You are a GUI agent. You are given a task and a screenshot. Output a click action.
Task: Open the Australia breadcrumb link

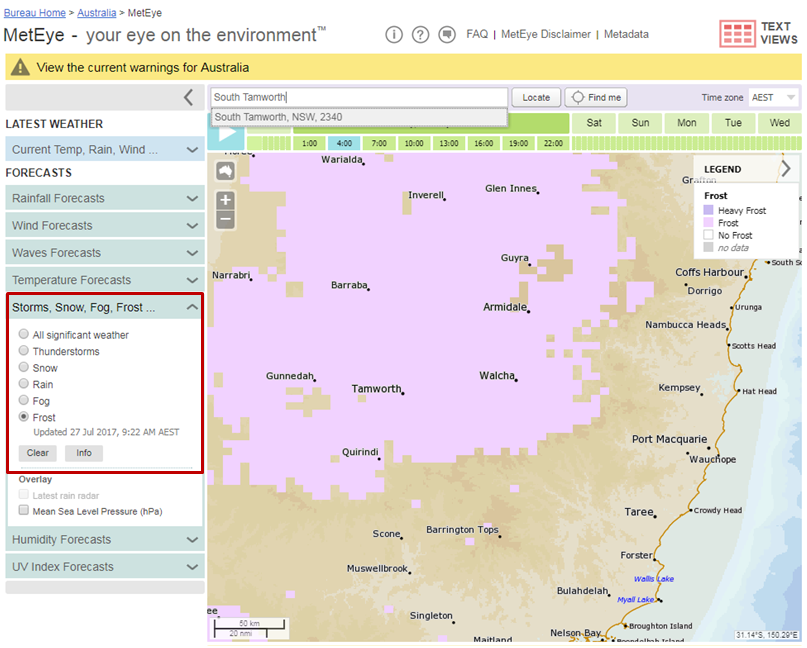97,13
